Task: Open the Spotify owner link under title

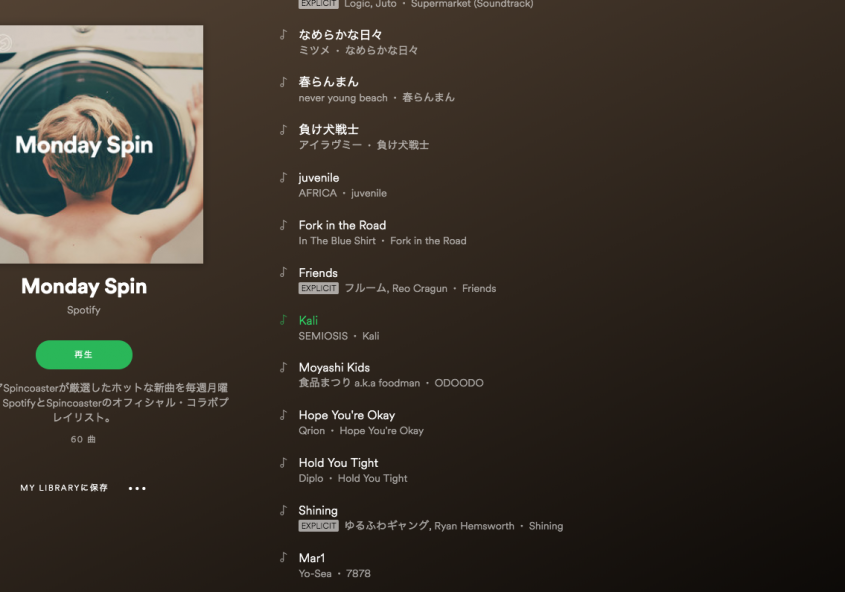Action: point(84,310)
